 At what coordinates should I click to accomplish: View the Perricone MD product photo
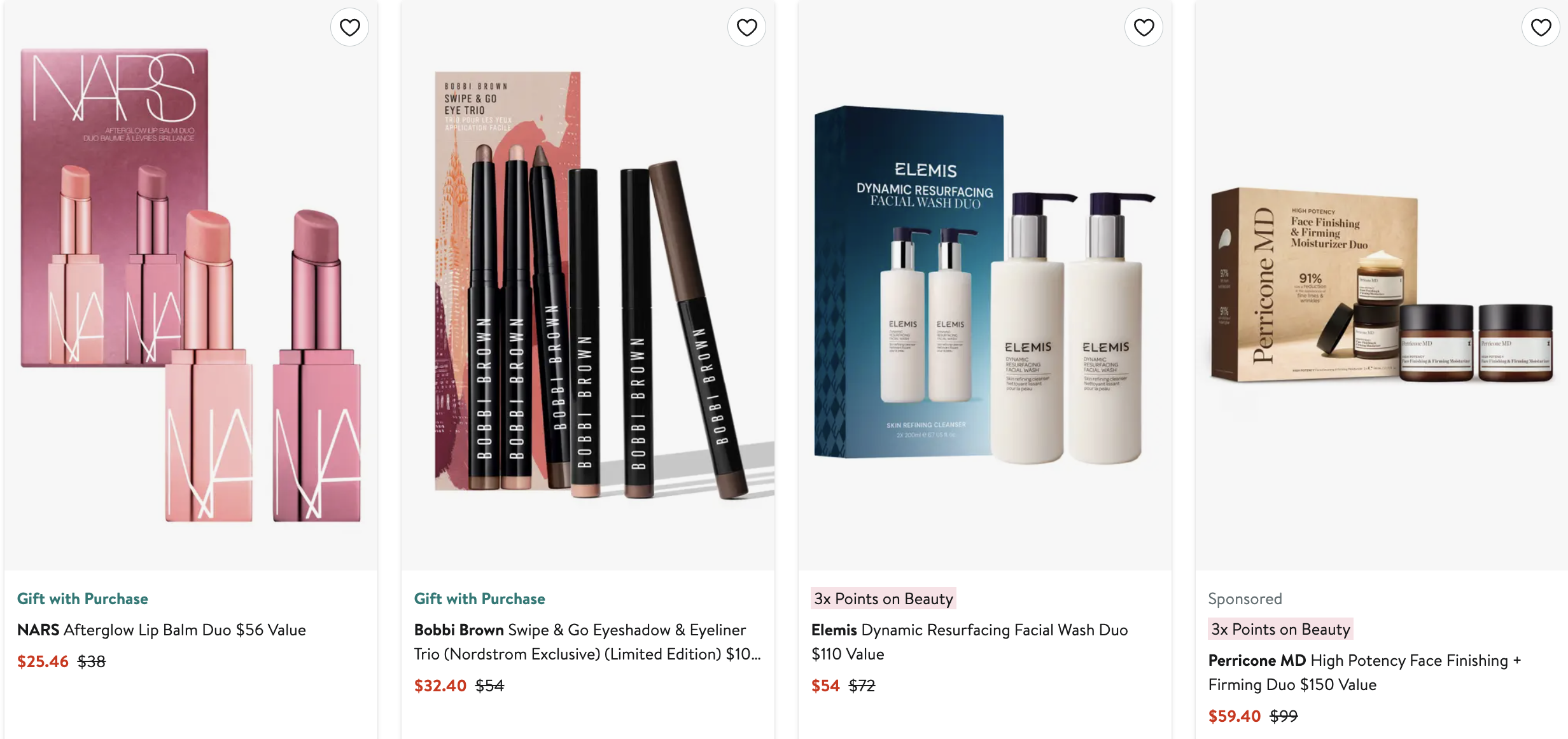tap(1382, 285)
